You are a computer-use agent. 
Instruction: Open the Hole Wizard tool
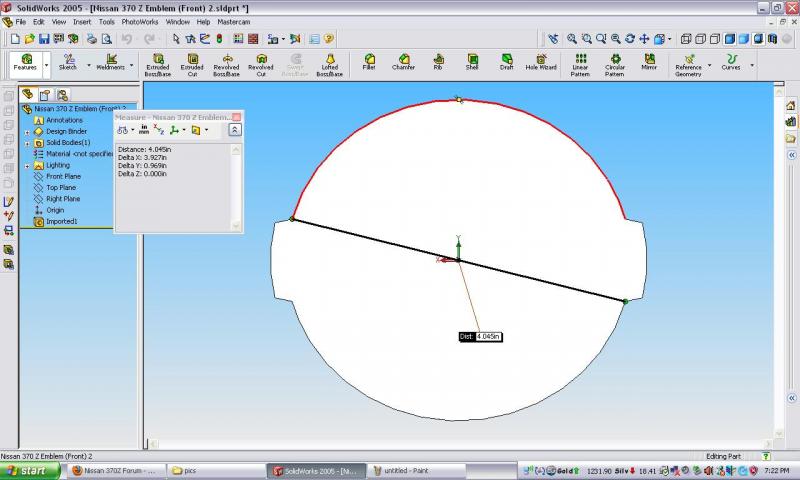pyautogui.click(x=541, y=62)
